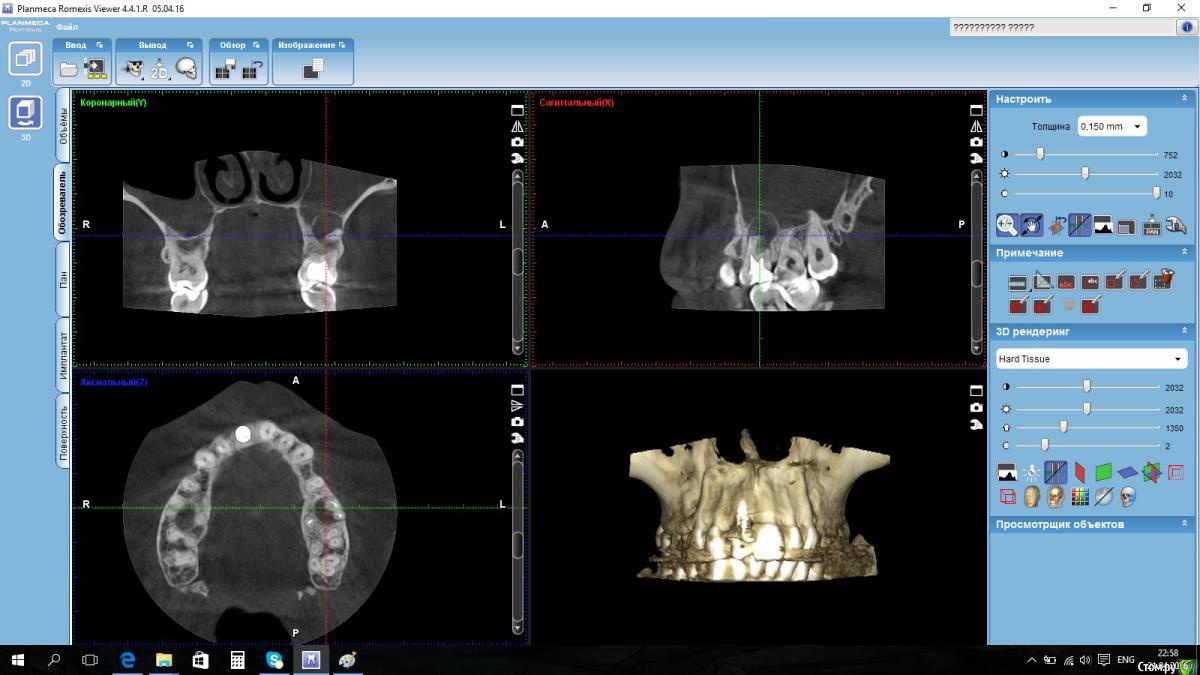Collapse the Примечание panel
Viewport: 1200px width, 675px height.
1184,253
